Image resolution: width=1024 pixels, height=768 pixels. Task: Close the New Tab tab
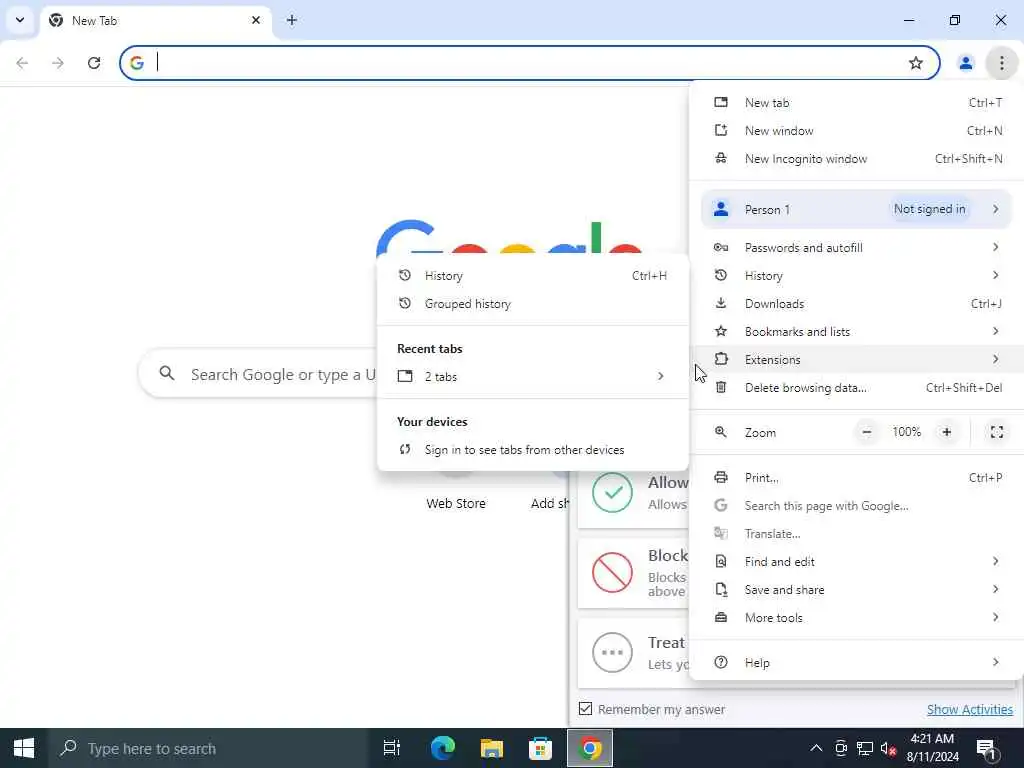pos(255,20)
